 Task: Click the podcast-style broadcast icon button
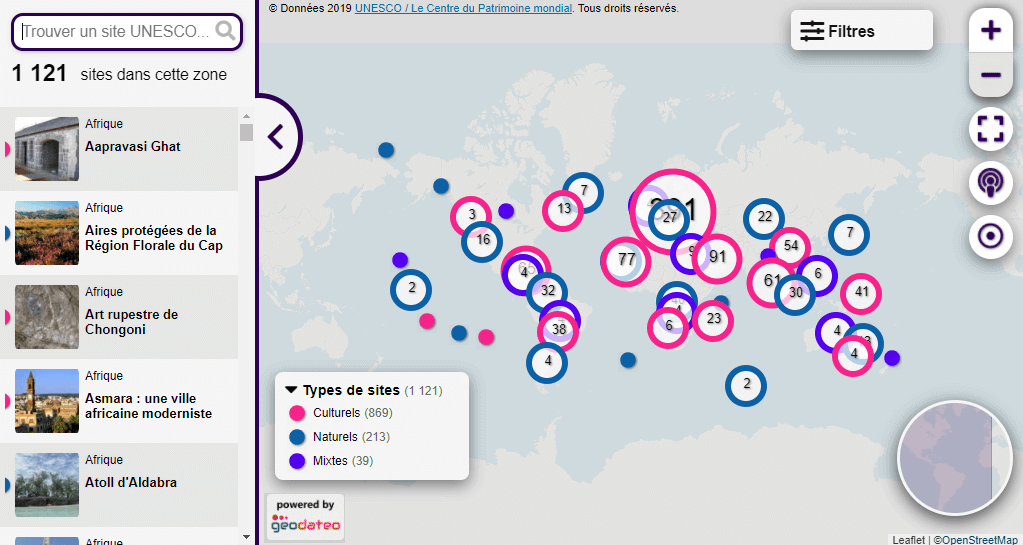(x=990, y=183)
